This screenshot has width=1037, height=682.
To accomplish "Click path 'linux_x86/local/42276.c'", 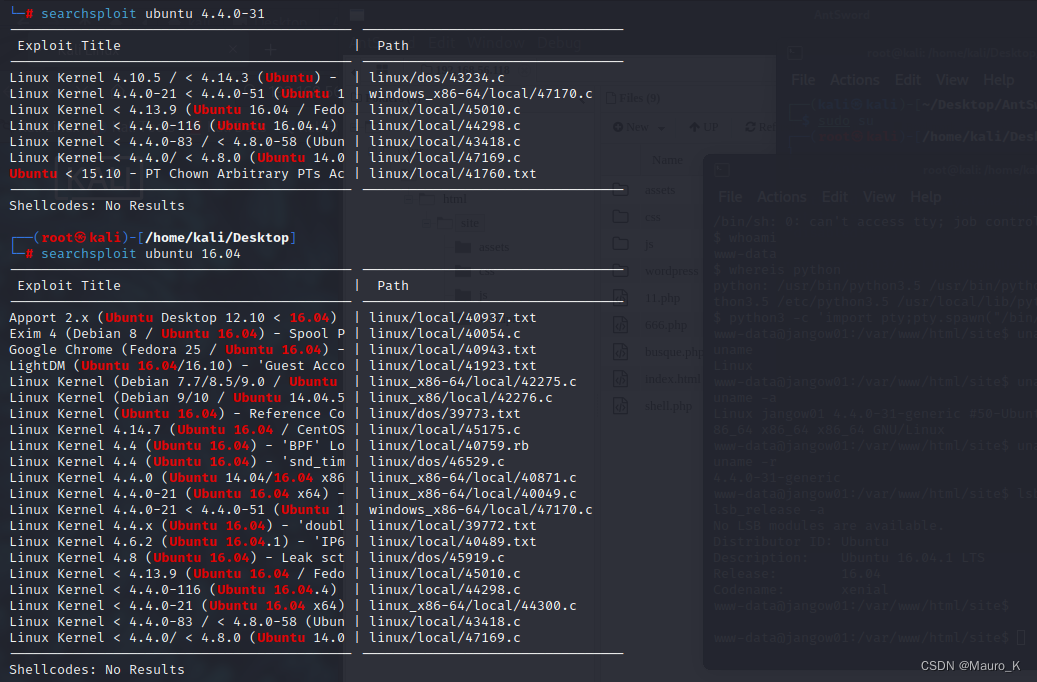I will click(460, 398).
